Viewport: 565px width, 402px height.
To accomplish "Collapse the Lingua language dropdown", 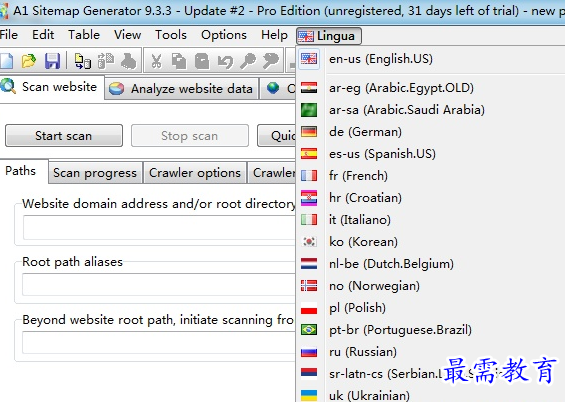I will pyautogui.click(x=329, y=36).
